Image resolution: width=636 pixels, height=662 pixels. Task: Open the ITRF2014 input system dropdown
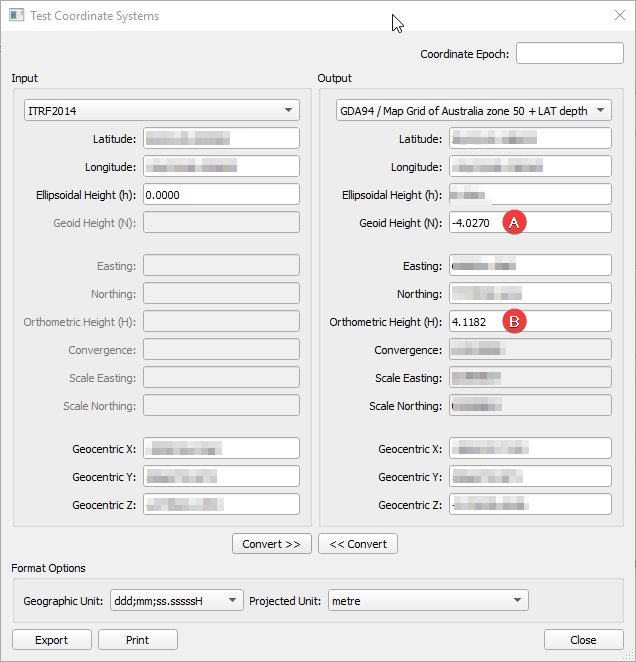(x=161, y=110)
